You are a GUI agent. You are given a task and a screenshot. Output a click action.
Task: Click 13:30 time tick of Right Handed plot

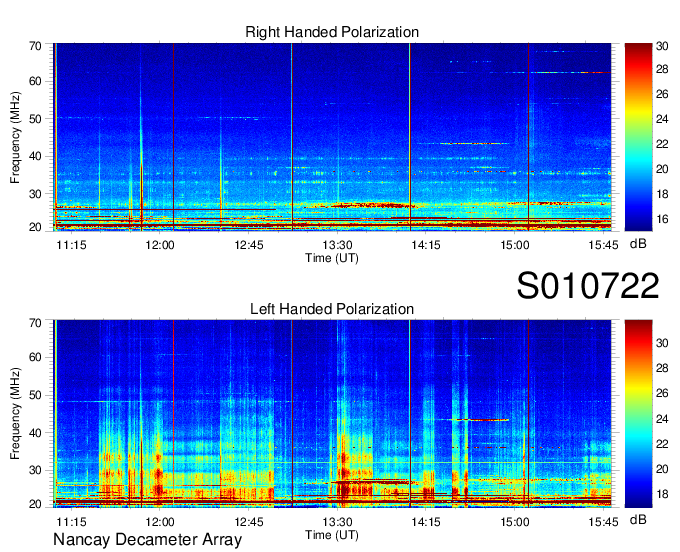337,245
